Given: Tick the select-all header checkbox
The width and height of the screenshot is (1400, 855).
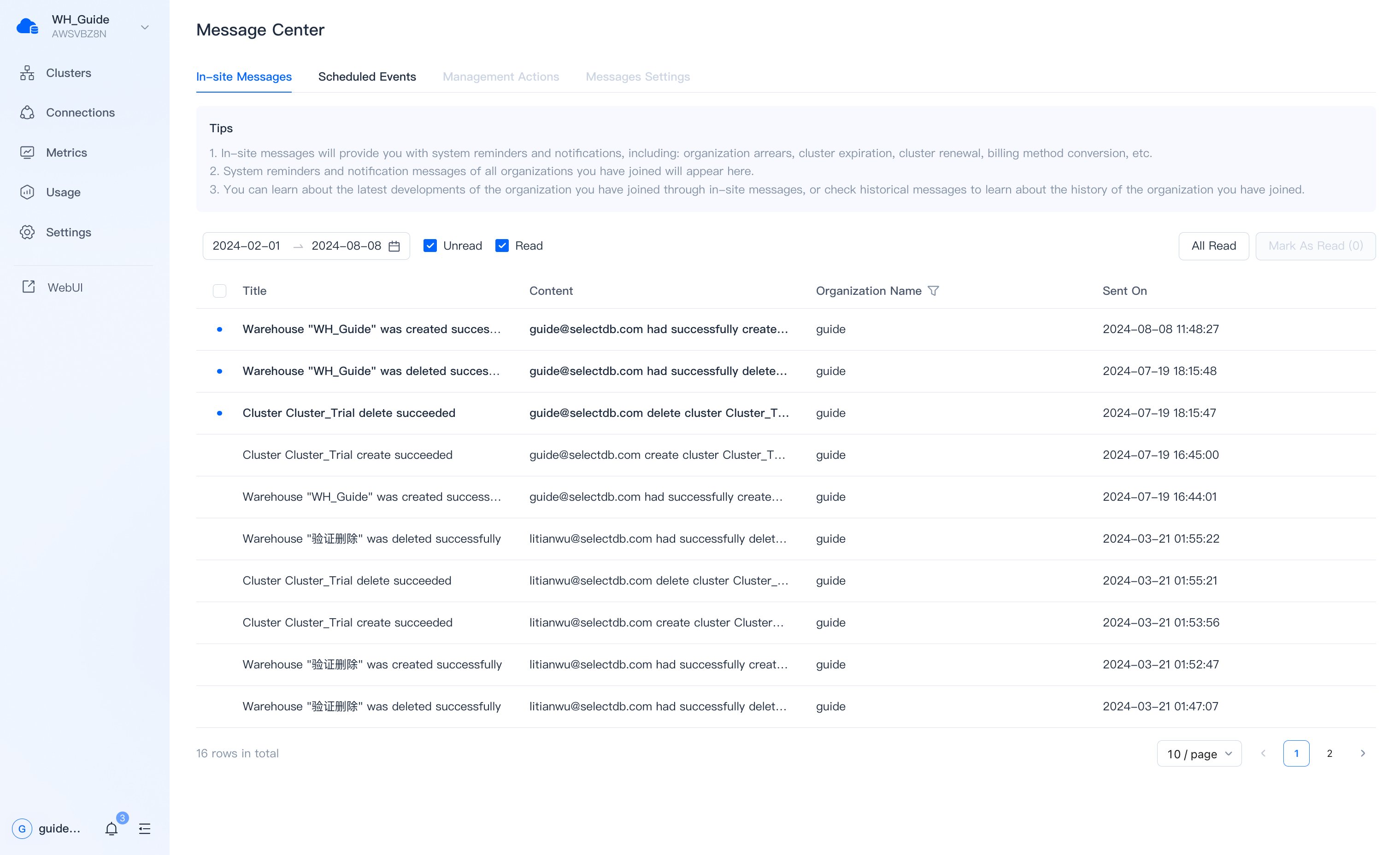Looking at the screenshot, I should (x=219, y=291).
